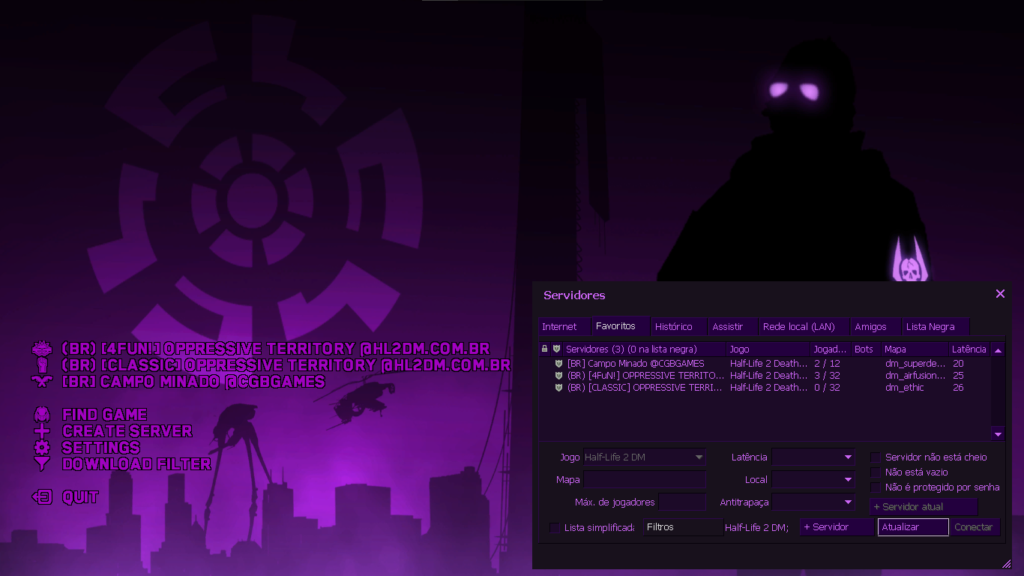This screenshot has height=576, width=1024.
Task: Enable 'Servidor não está cheio' checkbox
Action: [876, 457]
